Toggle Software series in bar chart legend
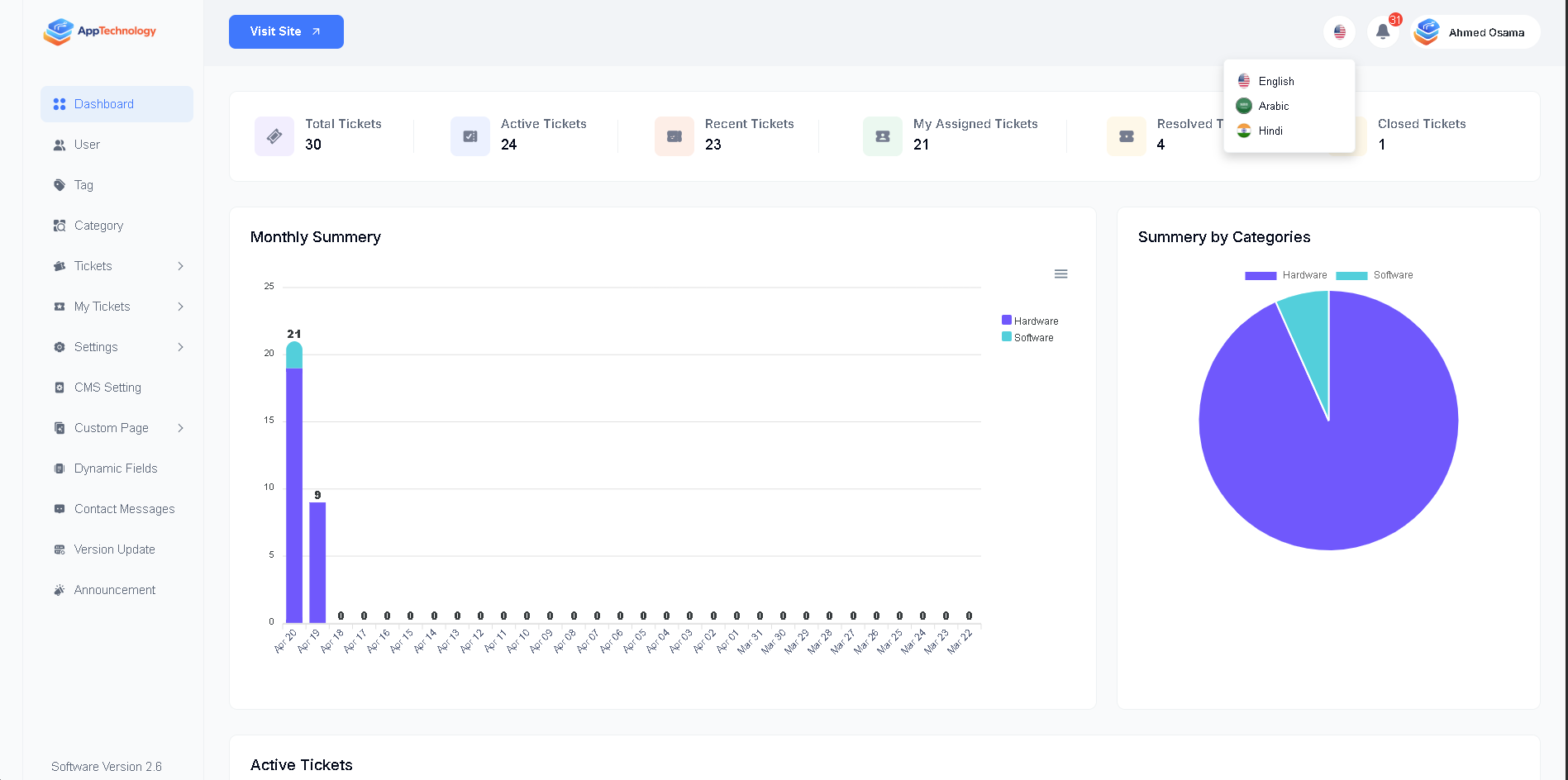 tap(1027, 337)
